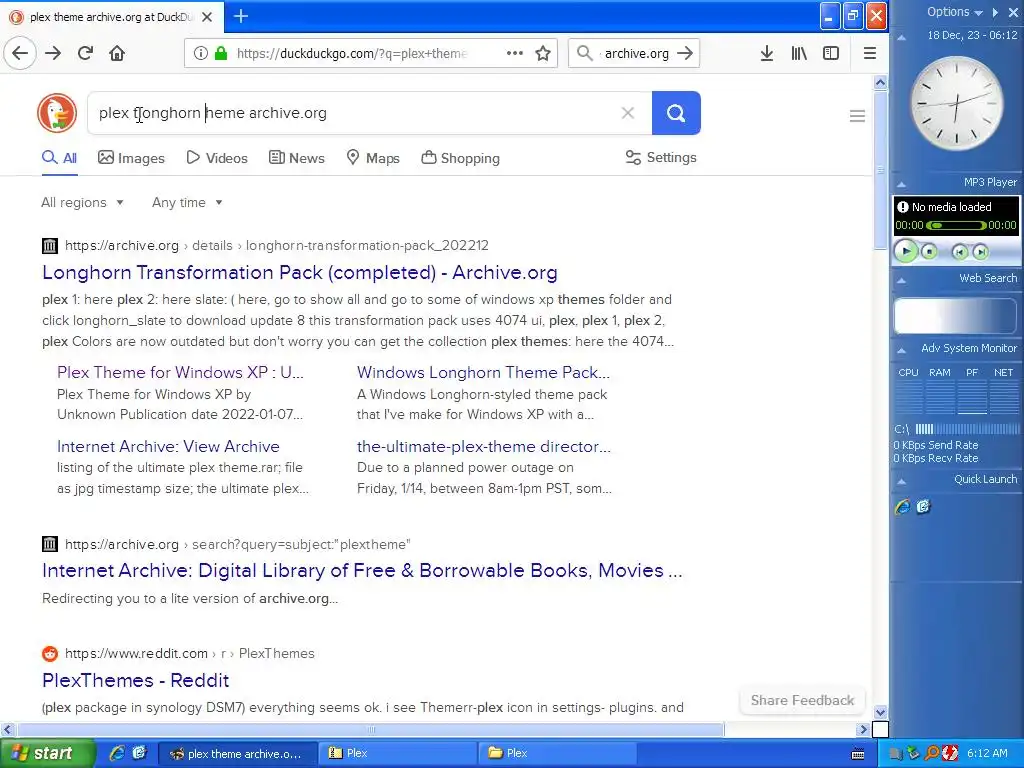Bookmark this page with the star icon
The image size is (1024, 768).
[543, 53]
